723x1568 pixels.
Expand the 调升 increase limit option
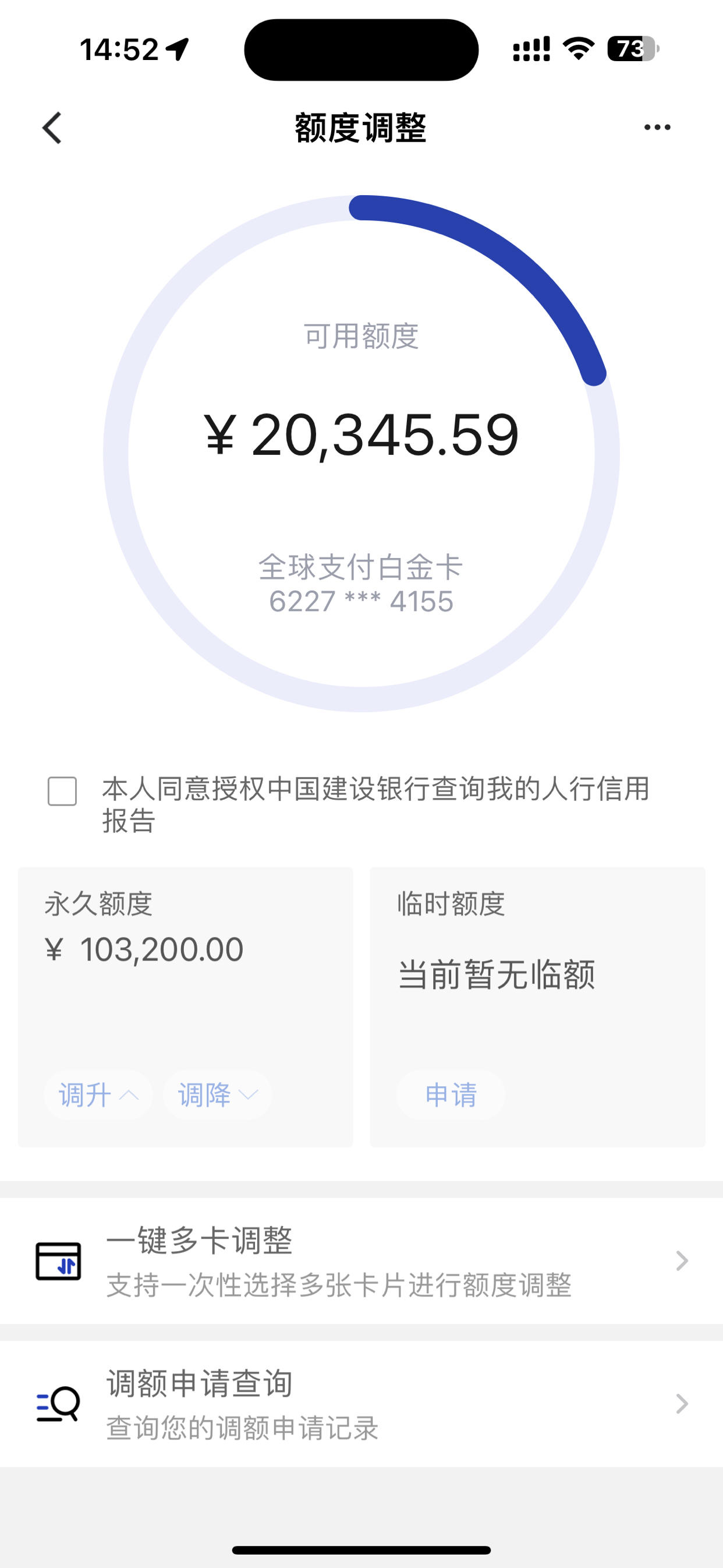click(98, 1095)
